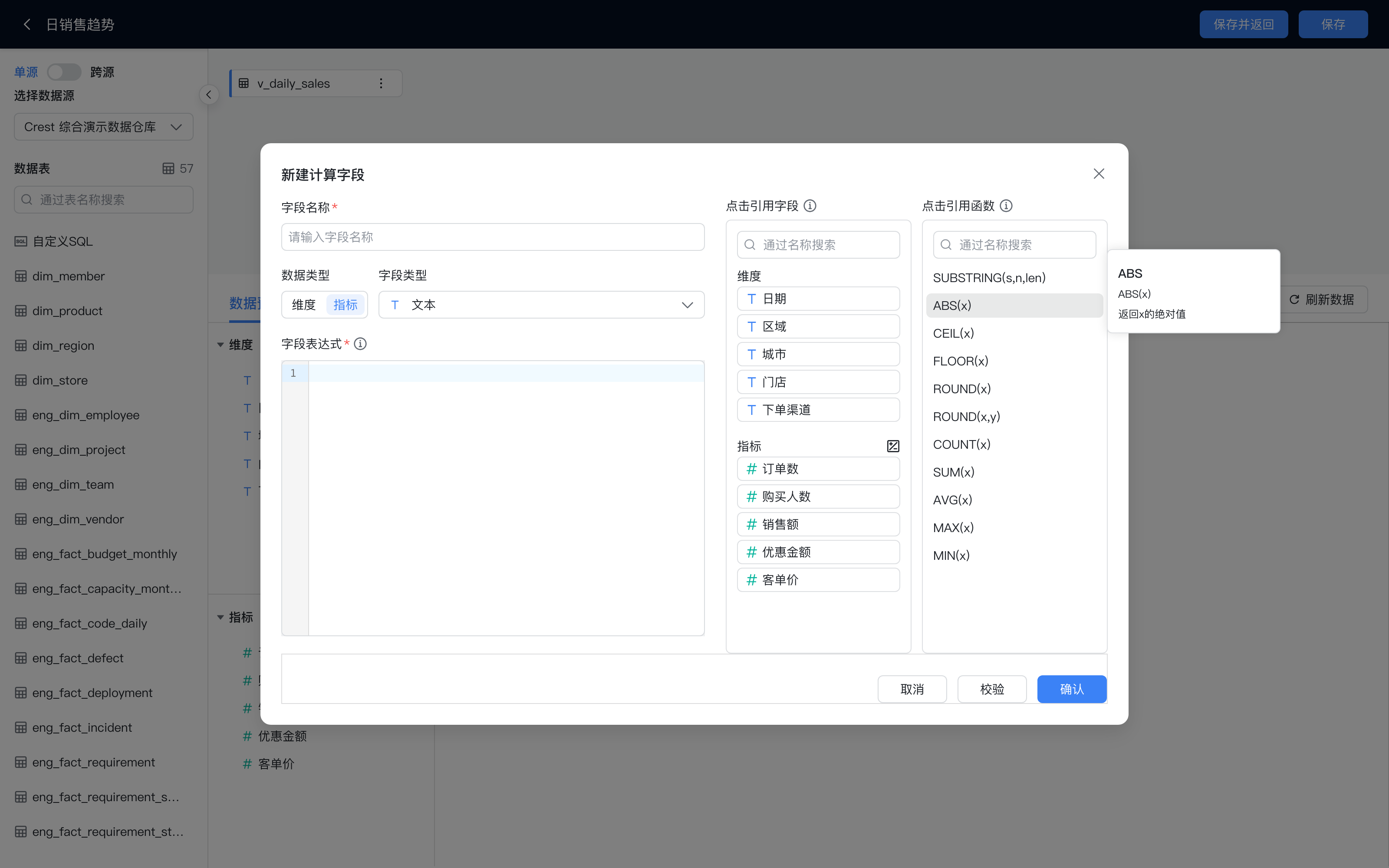Insert the COUNT(x) function

tap(1014, 444)
